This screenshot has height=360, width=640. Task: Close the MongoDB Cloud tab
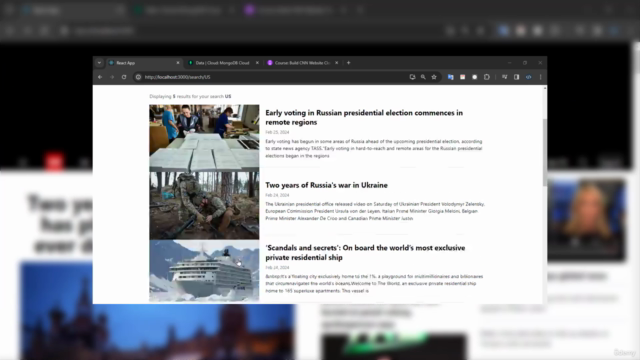pyautogui.click(x=257, y=63)
